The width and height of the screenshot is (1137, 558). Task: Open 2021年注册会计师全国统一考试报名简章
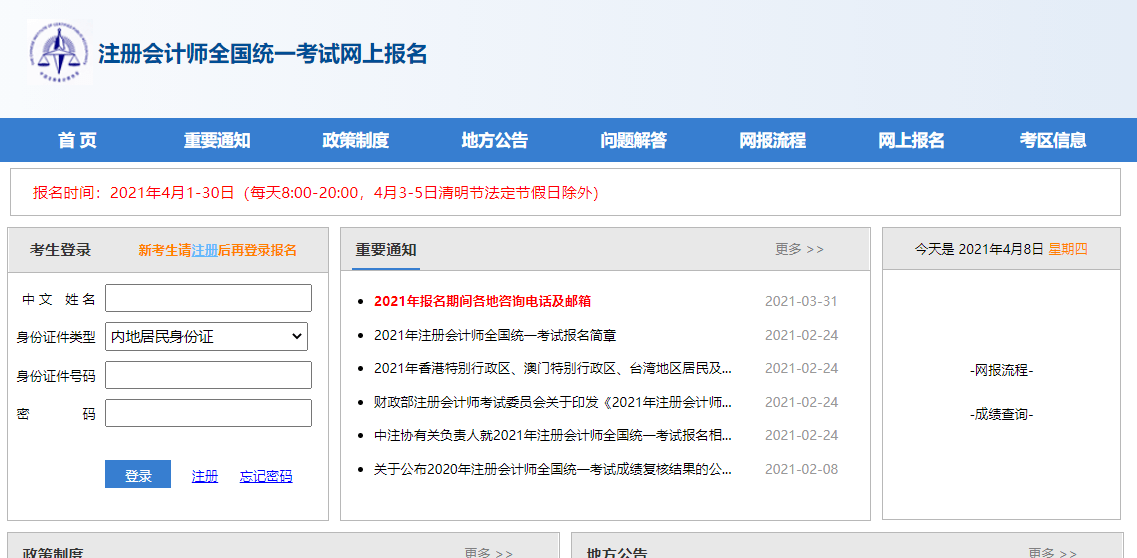(495, 335)
